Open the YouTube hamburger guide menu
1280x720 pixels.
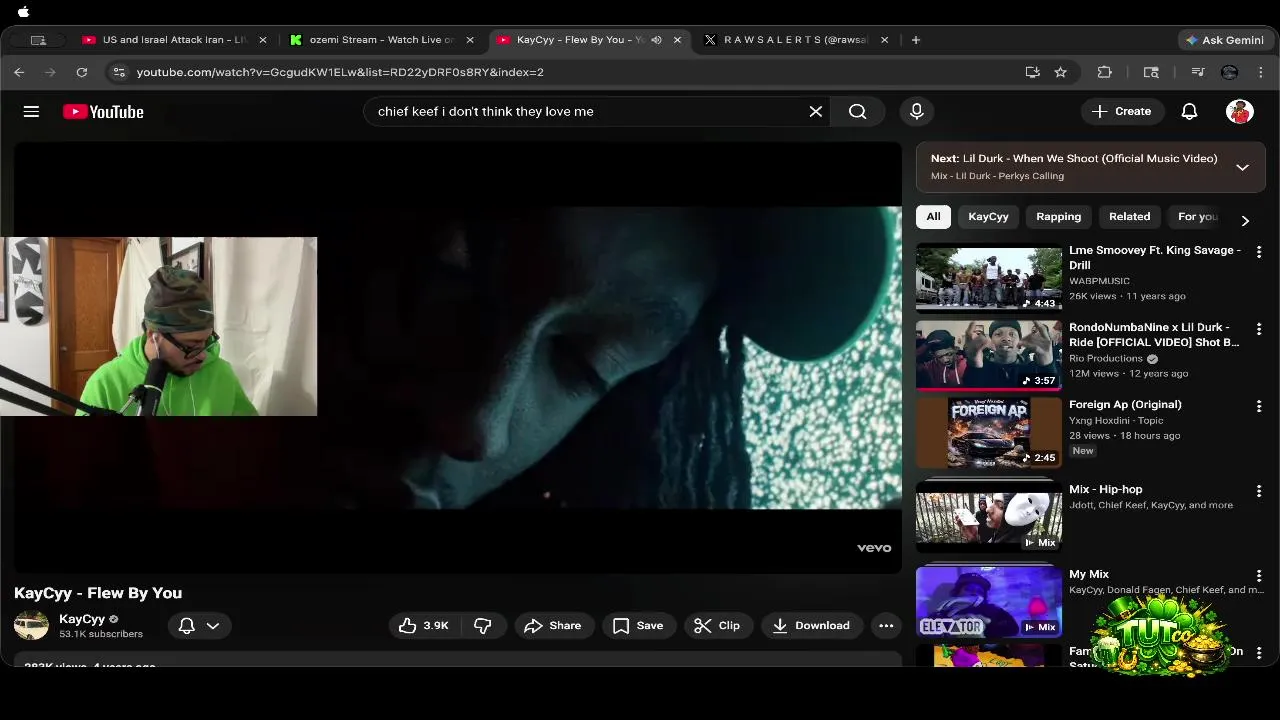pos(31,111)
